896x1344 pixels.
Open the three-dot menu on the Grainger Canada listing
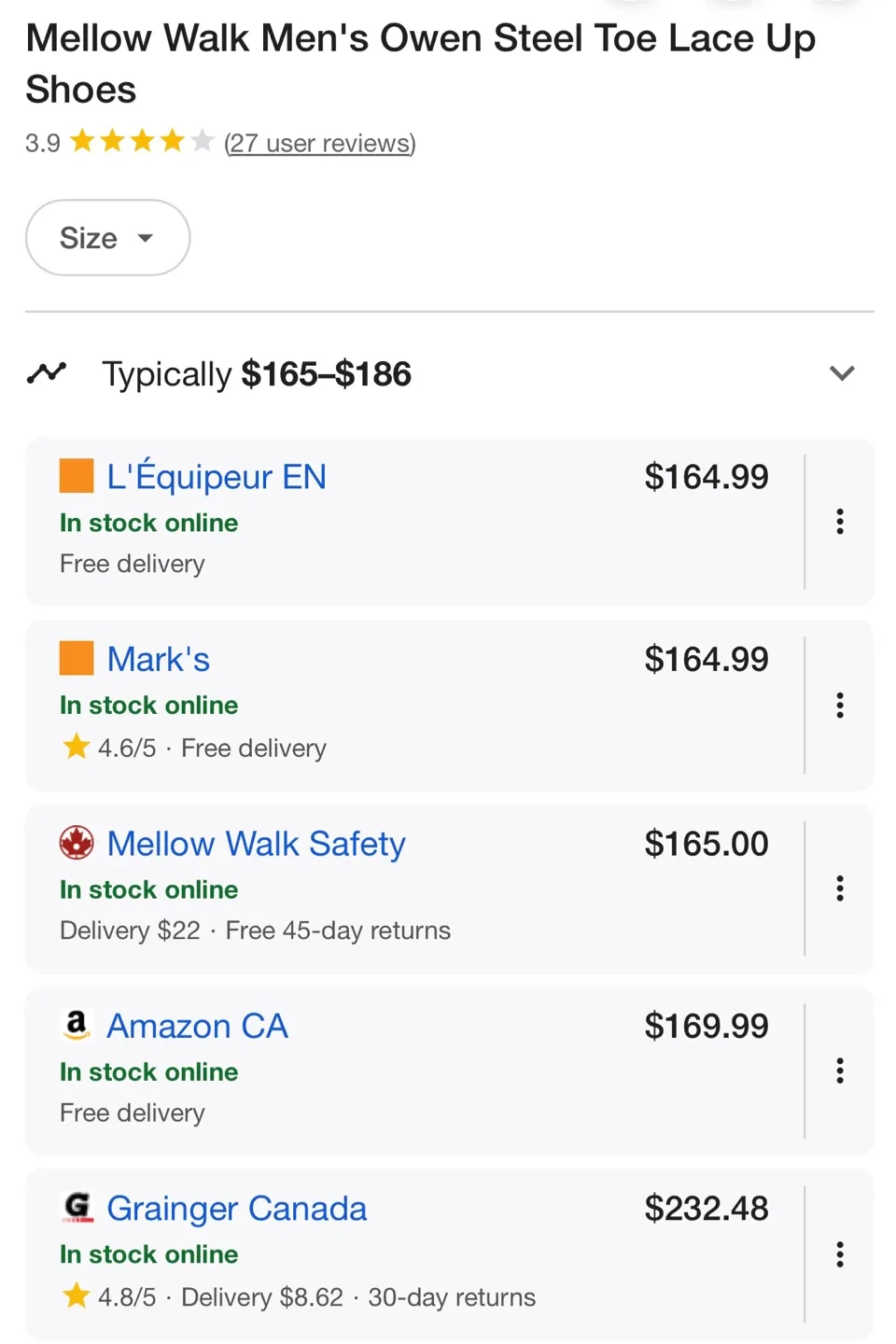(839, 1253)
